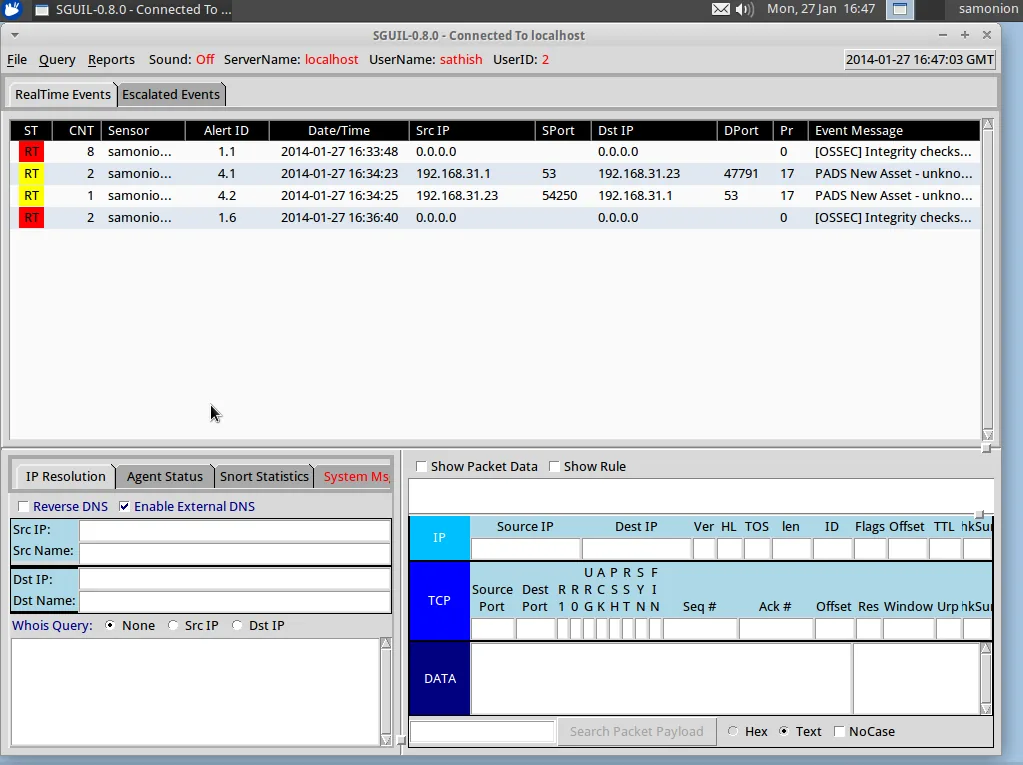The height and width of the screenshot is (765, 1023).
Task: Open the email envelope tray icon
Action: (721, 9)
